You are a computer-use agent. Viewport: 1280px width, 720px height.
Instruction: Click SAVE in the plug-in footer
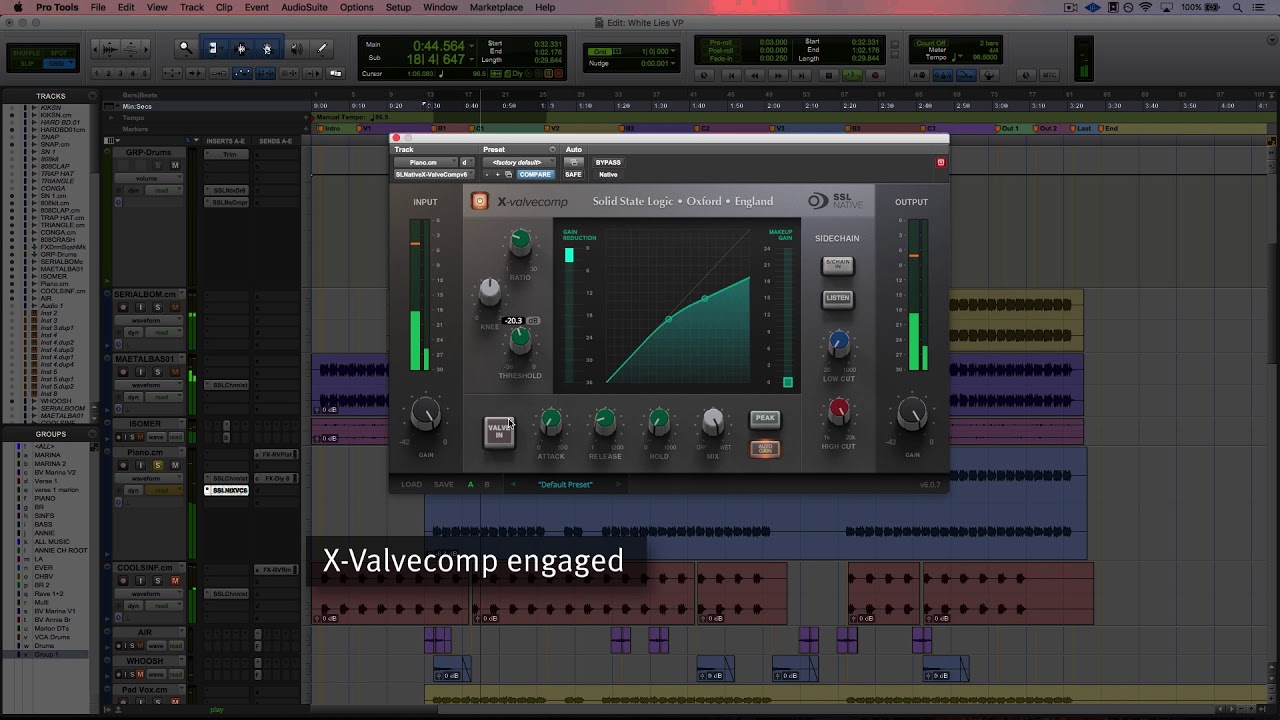point(444,485)
